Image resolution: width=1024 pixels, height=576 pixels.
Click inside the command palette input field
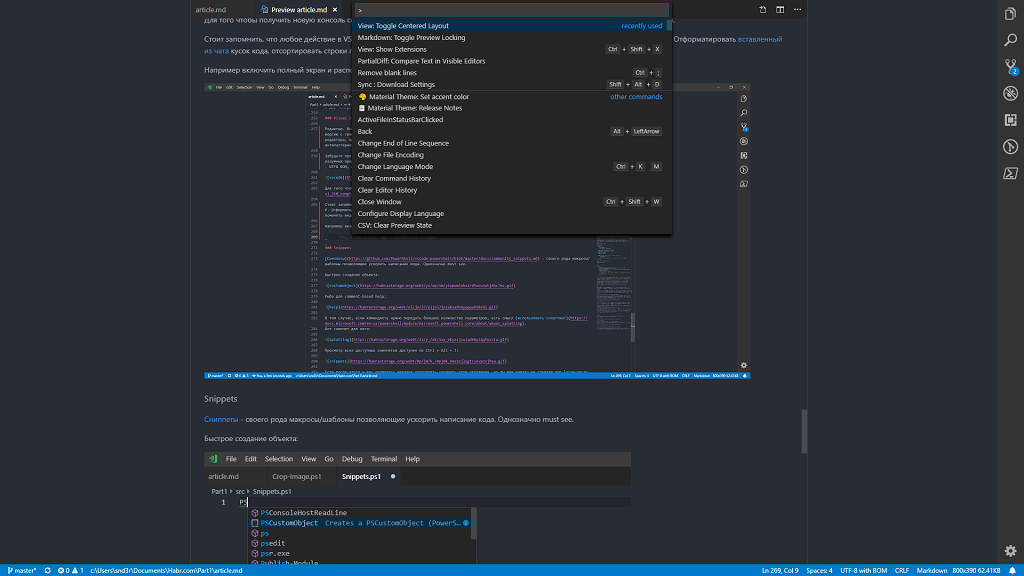510,10
